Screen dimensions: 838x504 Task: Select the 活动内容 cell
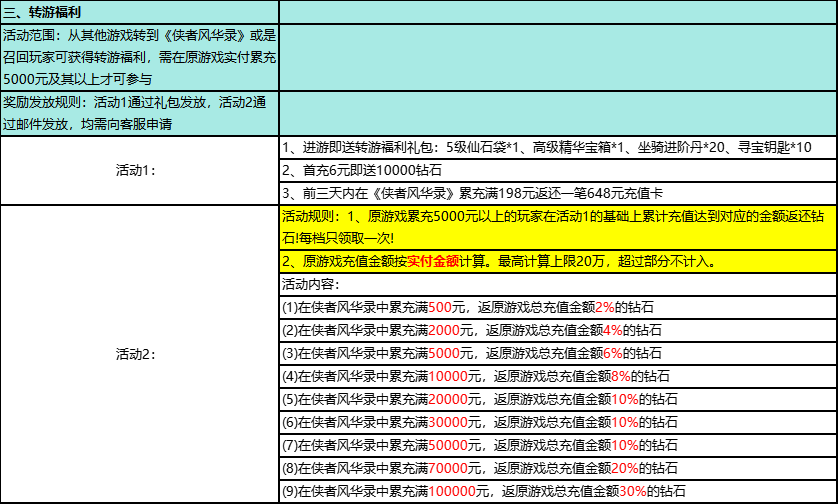pos(556,284)
